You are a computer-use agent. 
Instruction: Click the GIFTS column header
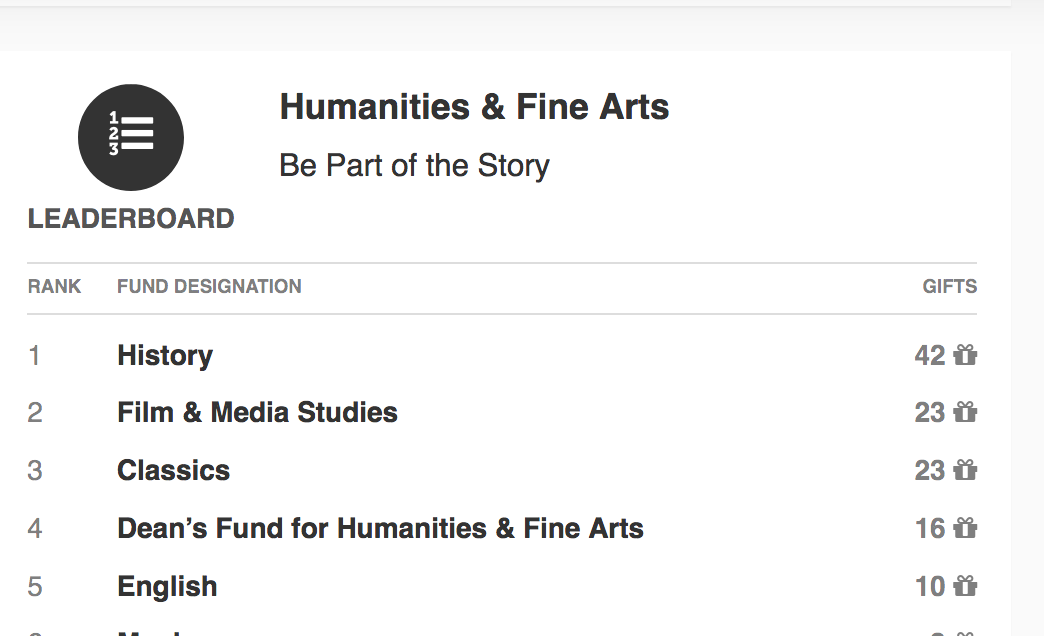pos(949,287)
